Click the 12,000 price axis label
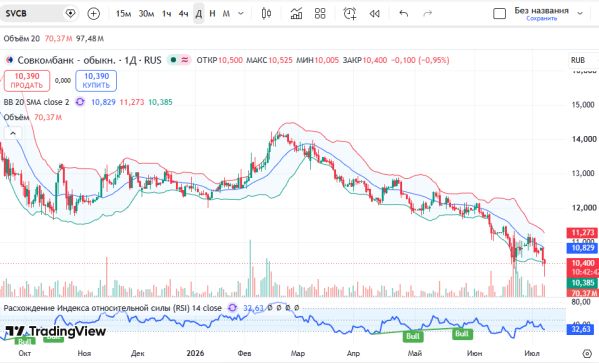This screenshot has width=599, height=363. coord(584,208)
